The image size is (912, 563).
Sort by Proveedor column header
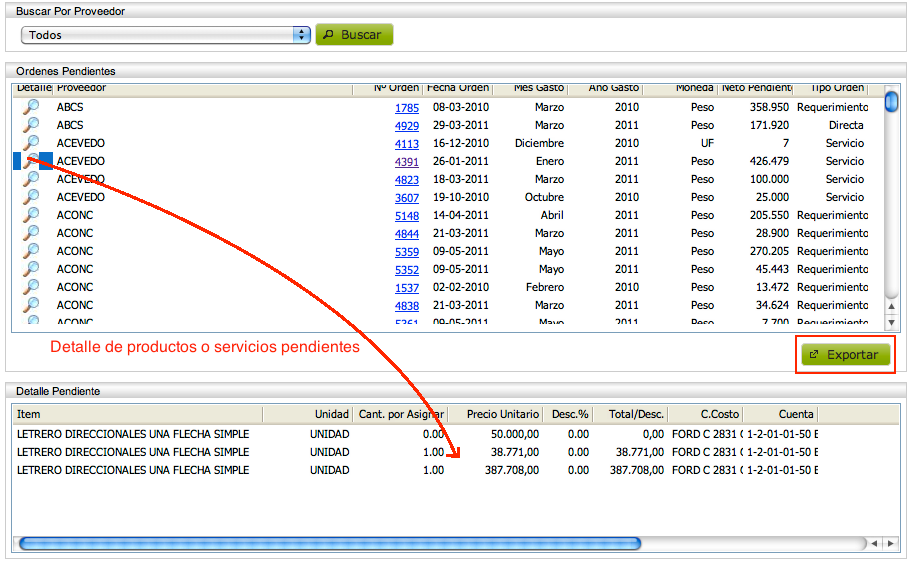pyautogui.click(x=203, y=88)
